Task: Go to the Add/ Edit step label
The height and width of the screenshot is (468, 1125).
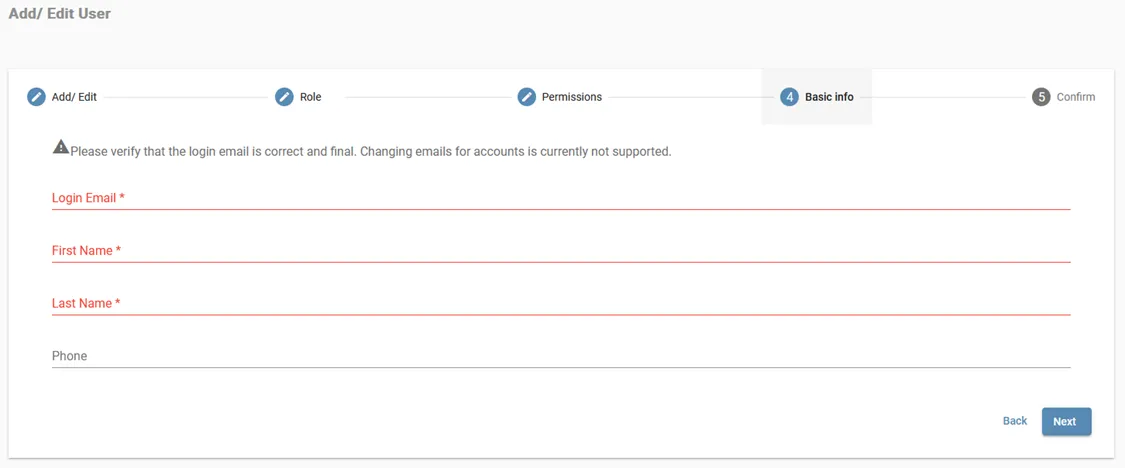Action: (74, 97)
